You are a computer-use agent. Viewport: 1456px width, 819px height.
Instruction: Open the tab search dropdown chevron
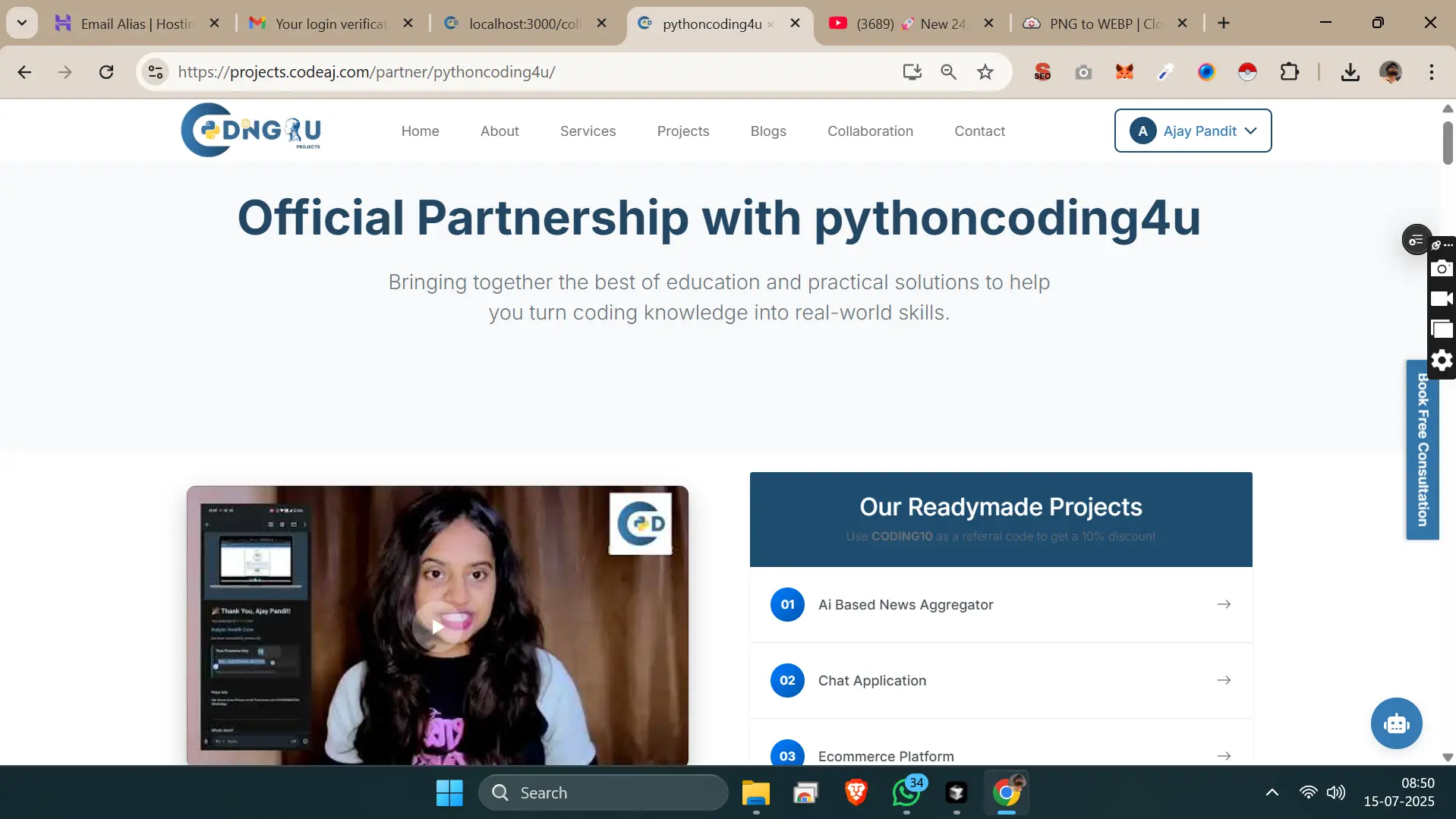coord(22,23)
